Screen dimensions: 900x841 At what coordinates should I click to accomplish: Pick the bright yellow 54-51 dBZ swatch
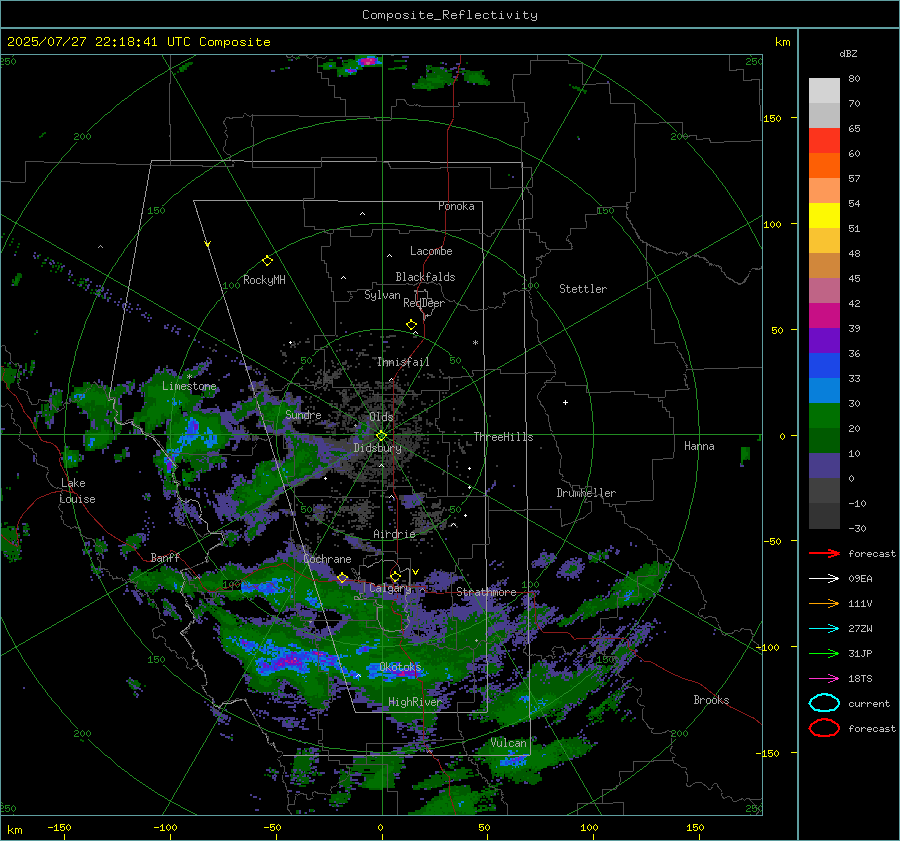click(824, 216)
